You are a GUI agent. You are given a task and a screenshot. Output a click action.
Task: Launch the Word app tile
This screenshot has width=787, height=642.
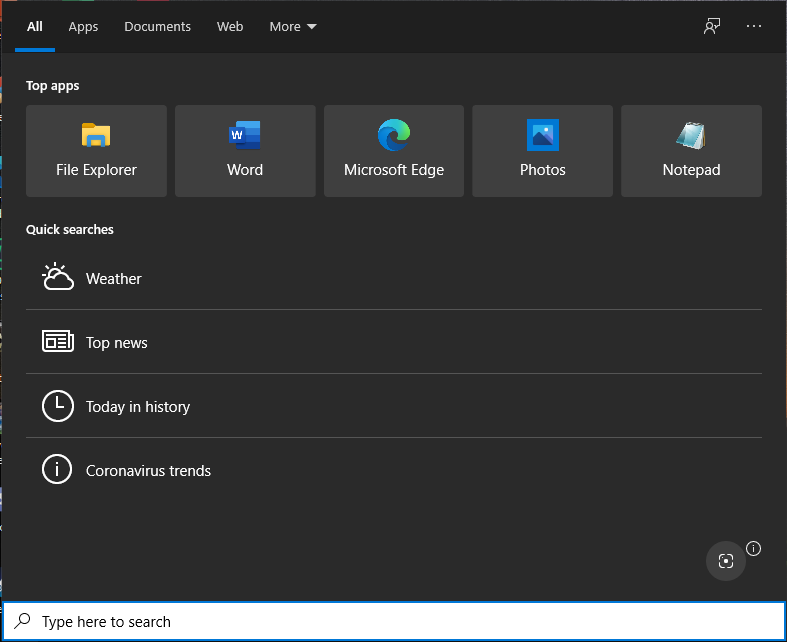point(245,151)
